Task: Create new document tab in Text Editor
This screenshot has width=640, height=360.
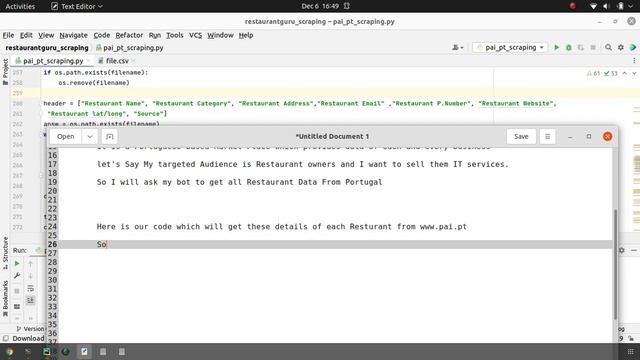Action: 109,136
